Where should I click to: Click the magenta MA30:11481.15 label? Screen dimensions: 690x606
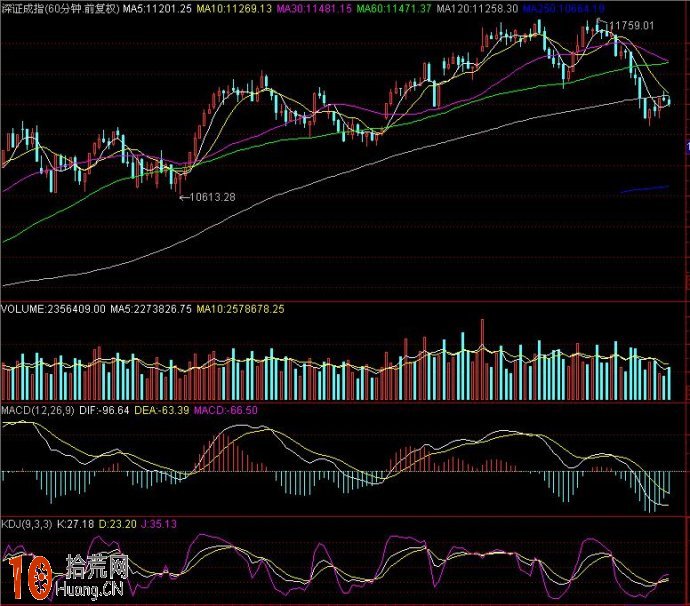[314, 8]
